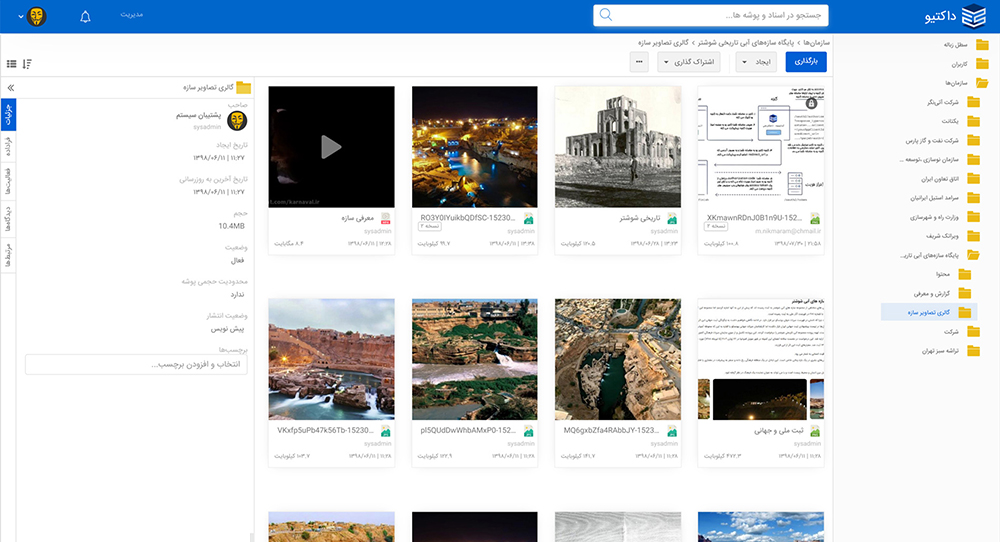Click the video file icon beside معرفی سازه
Viewport: 1000px width, 542px height.
coord(386,219)
